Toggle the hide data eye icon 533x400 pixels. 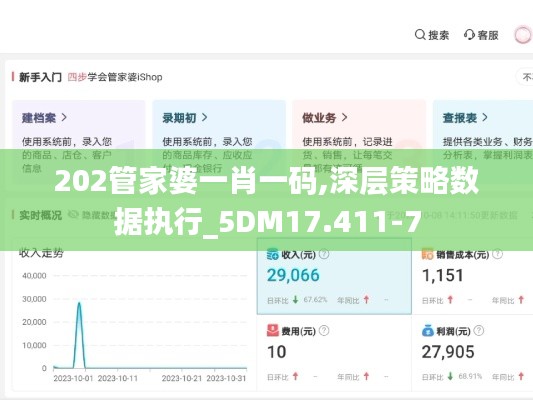73,214
